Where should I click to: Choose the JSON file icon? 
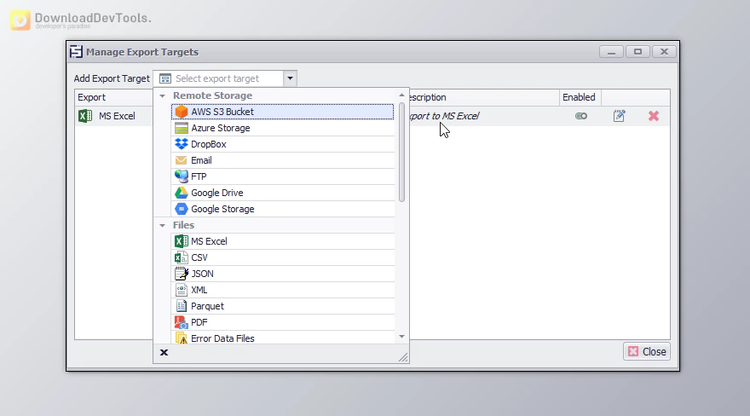point(181,274)
